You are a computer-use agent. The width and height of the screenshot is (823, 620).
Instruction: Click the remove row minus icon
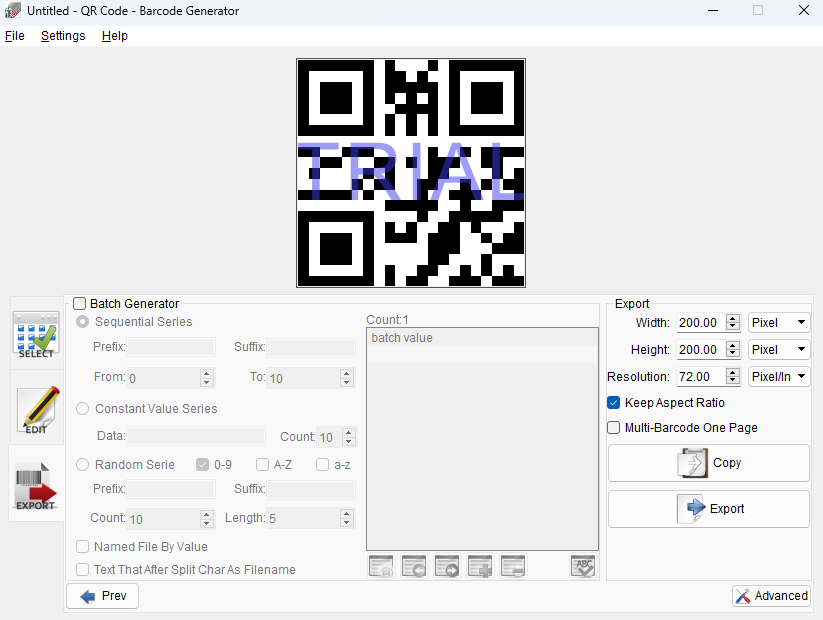[513, 567]
